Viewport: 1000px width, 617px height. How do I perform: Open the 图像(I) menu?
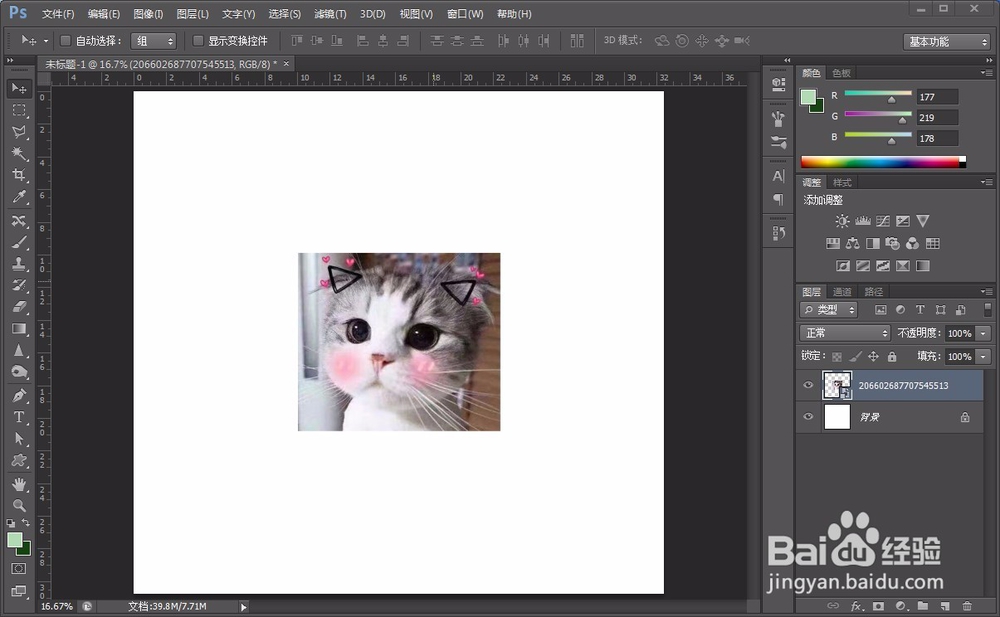(x=149, y=13)
